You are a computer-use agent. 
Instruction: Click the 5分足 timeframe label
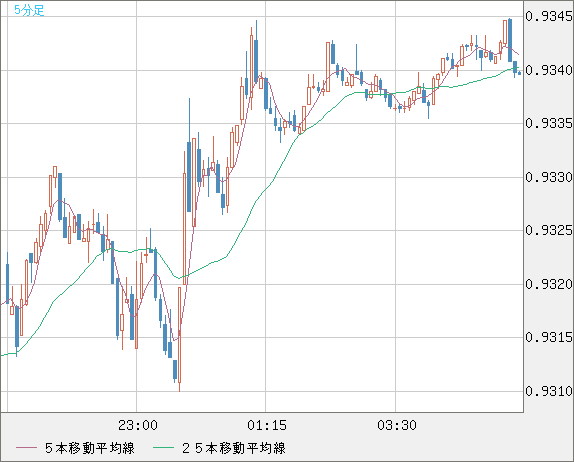click(29, 10)
